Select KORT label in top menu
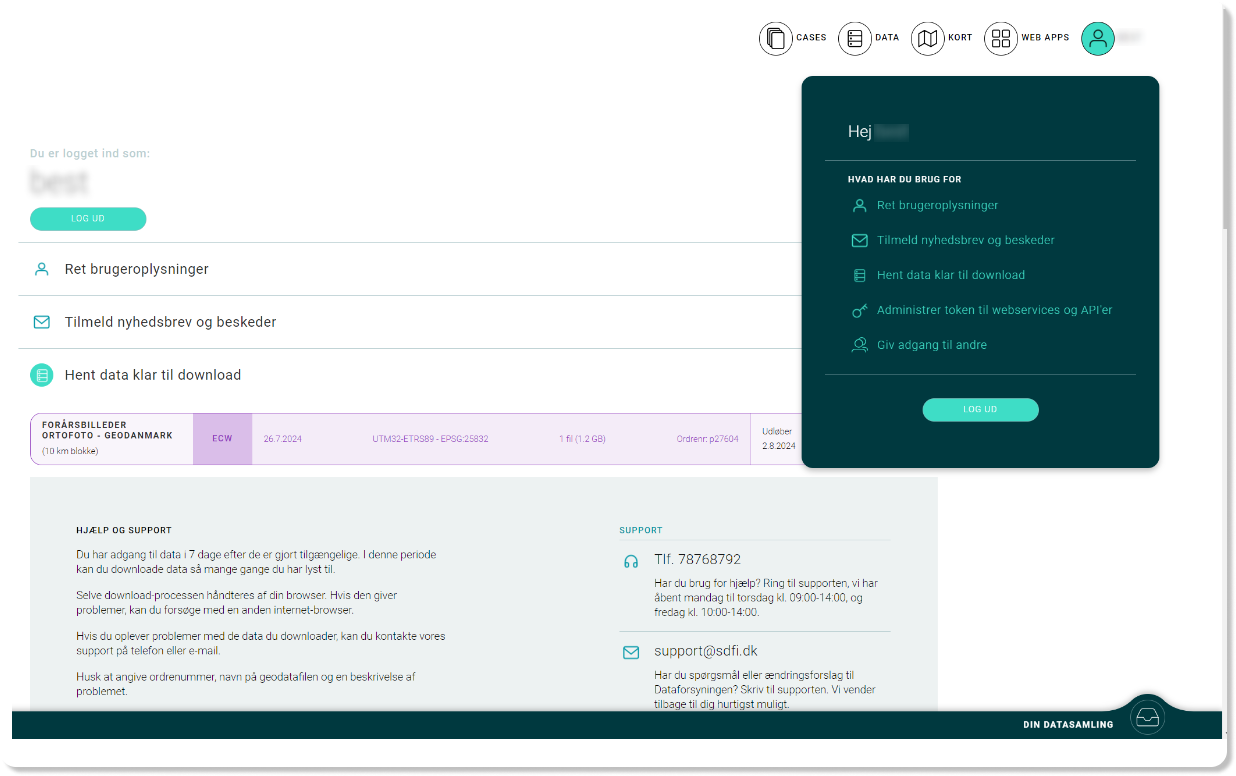Viewport: 1236px width, 776px height. (960, 38)
